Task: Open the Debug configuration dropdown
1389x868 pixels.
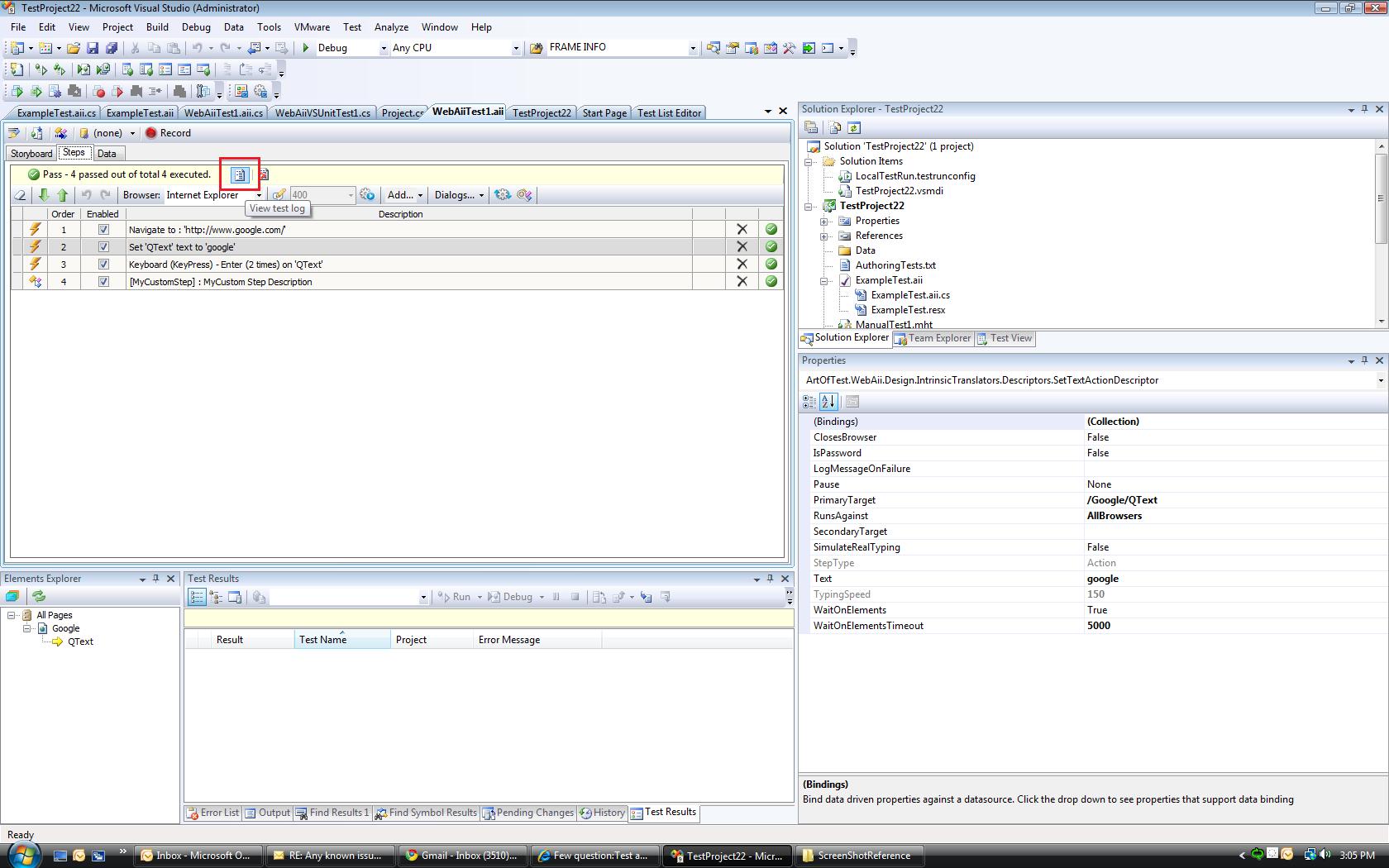Action: [x=383, y=48]
